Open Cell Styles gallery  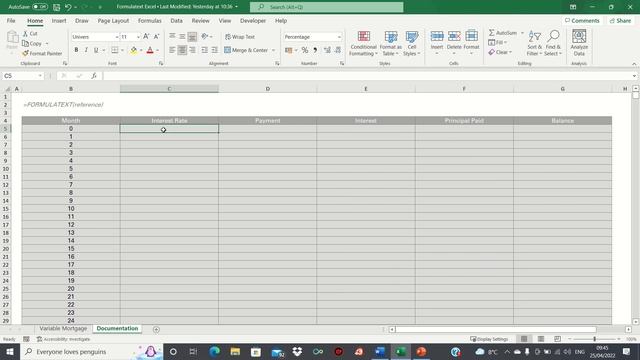(x=411, y=43)
